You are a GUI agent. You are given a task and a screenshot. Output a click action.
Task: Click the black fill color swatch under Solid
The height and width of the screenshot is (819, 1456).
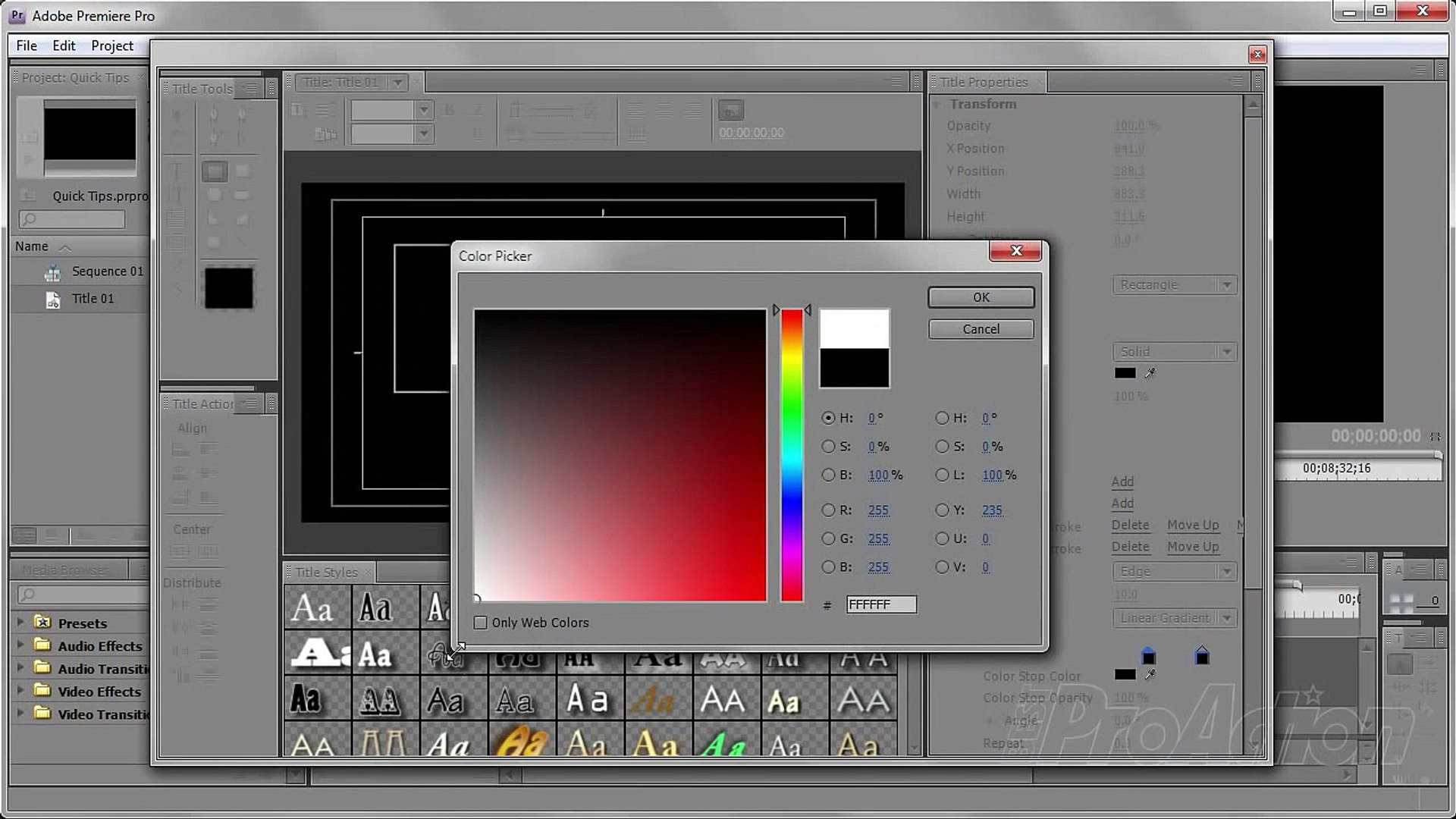pyautogui.click(x=1125, y=373)
